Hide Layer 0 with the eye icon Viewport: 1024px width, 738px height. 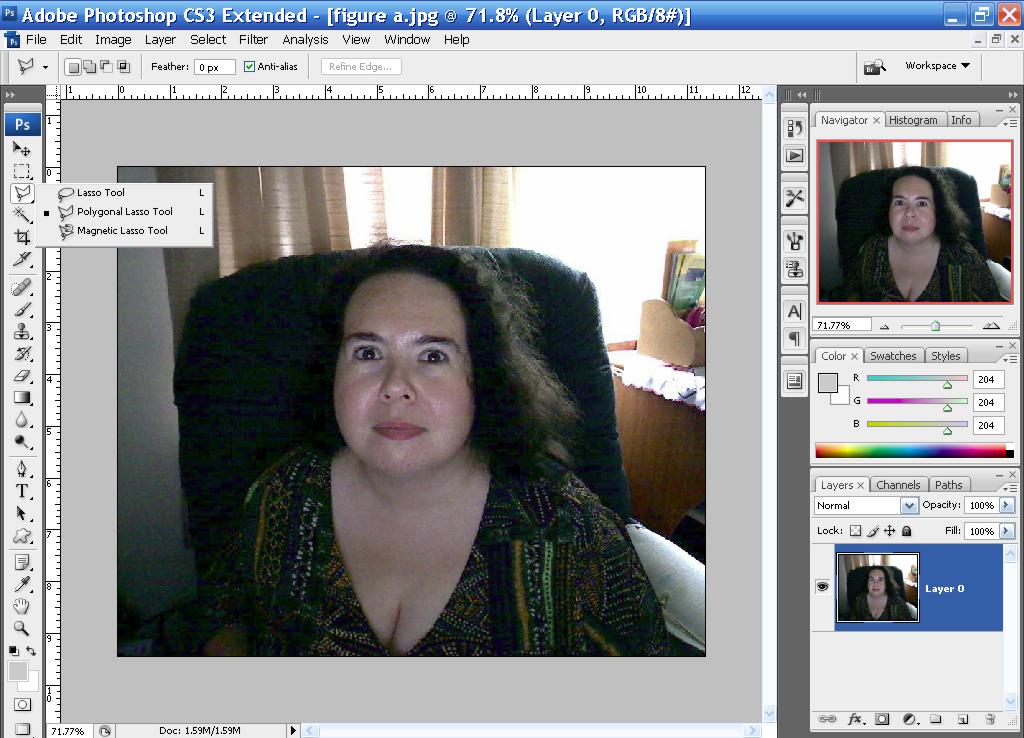click(x=823, y=587)
